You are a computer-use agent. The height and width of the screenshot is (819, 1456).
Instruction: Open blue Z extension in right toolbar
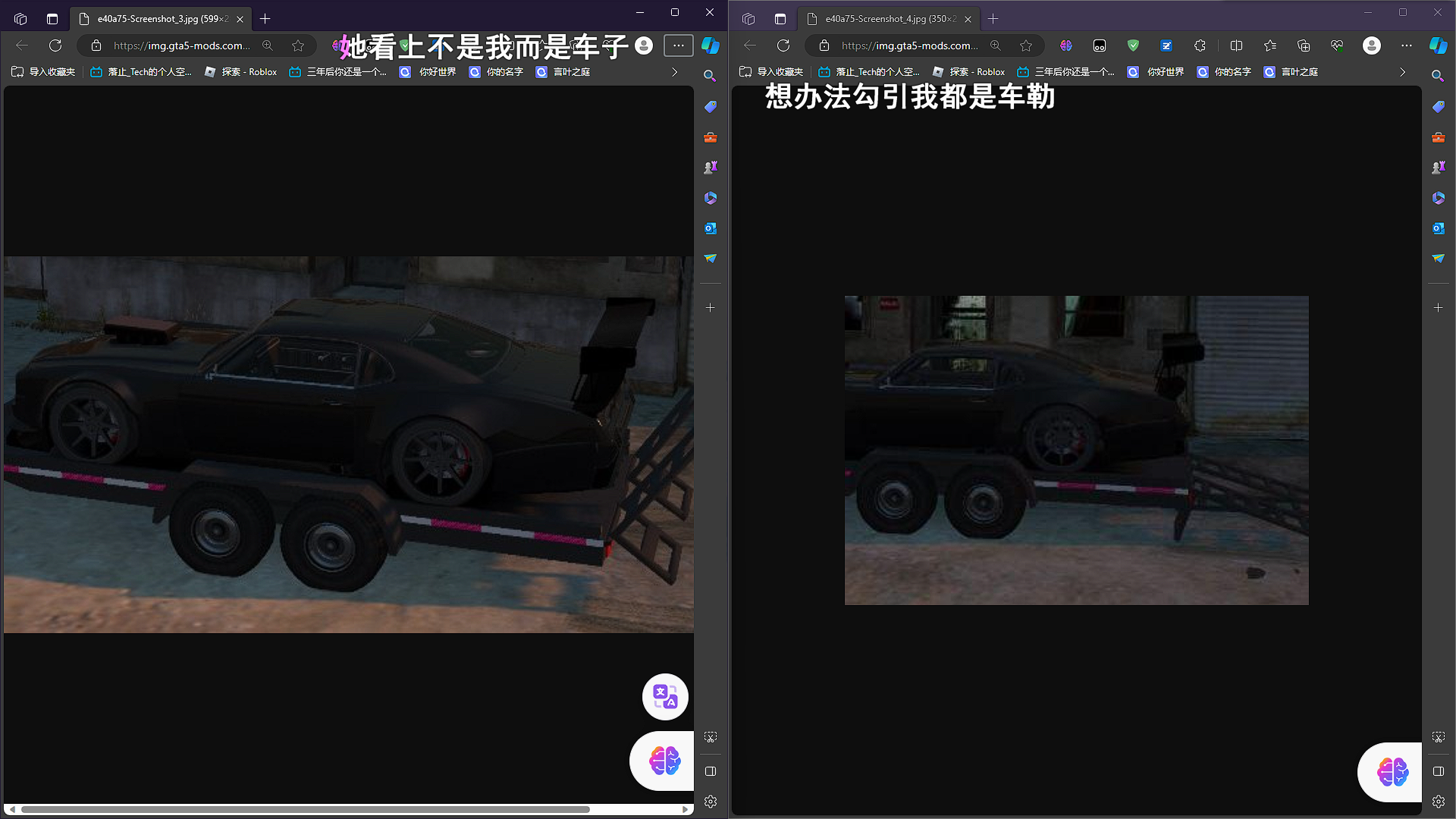[1166, 45]
